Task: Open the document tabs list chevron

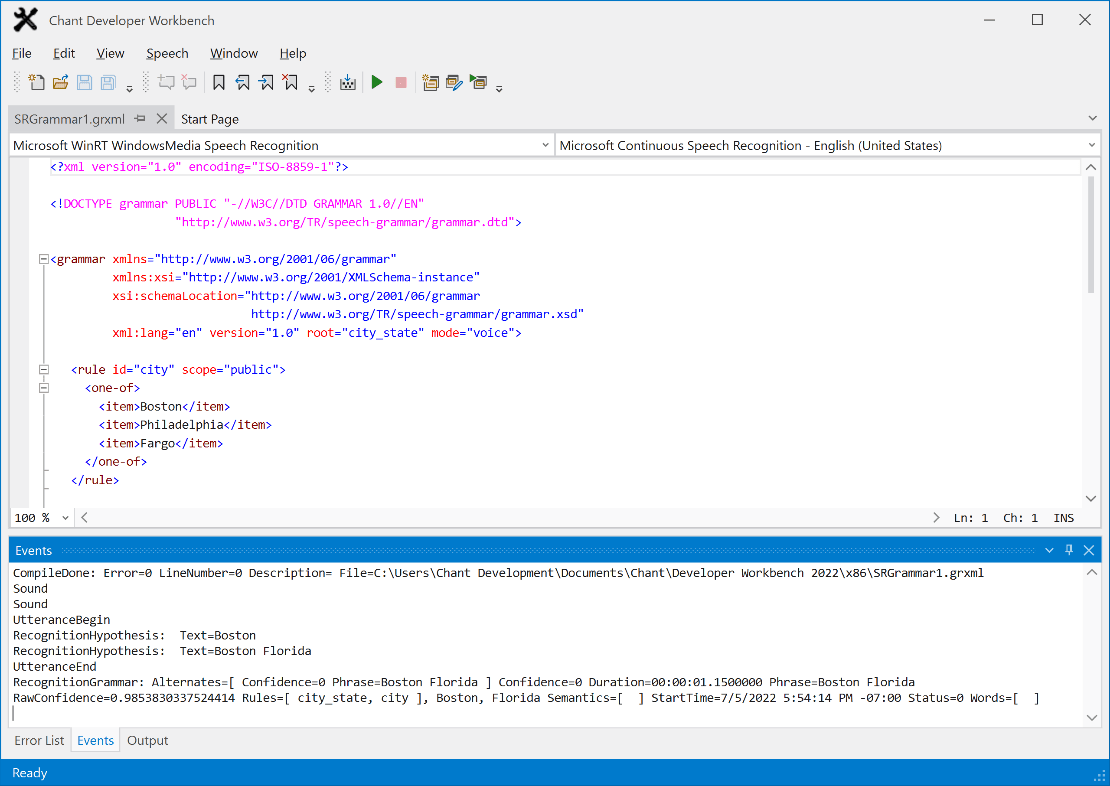Action: click(1092, 118)
